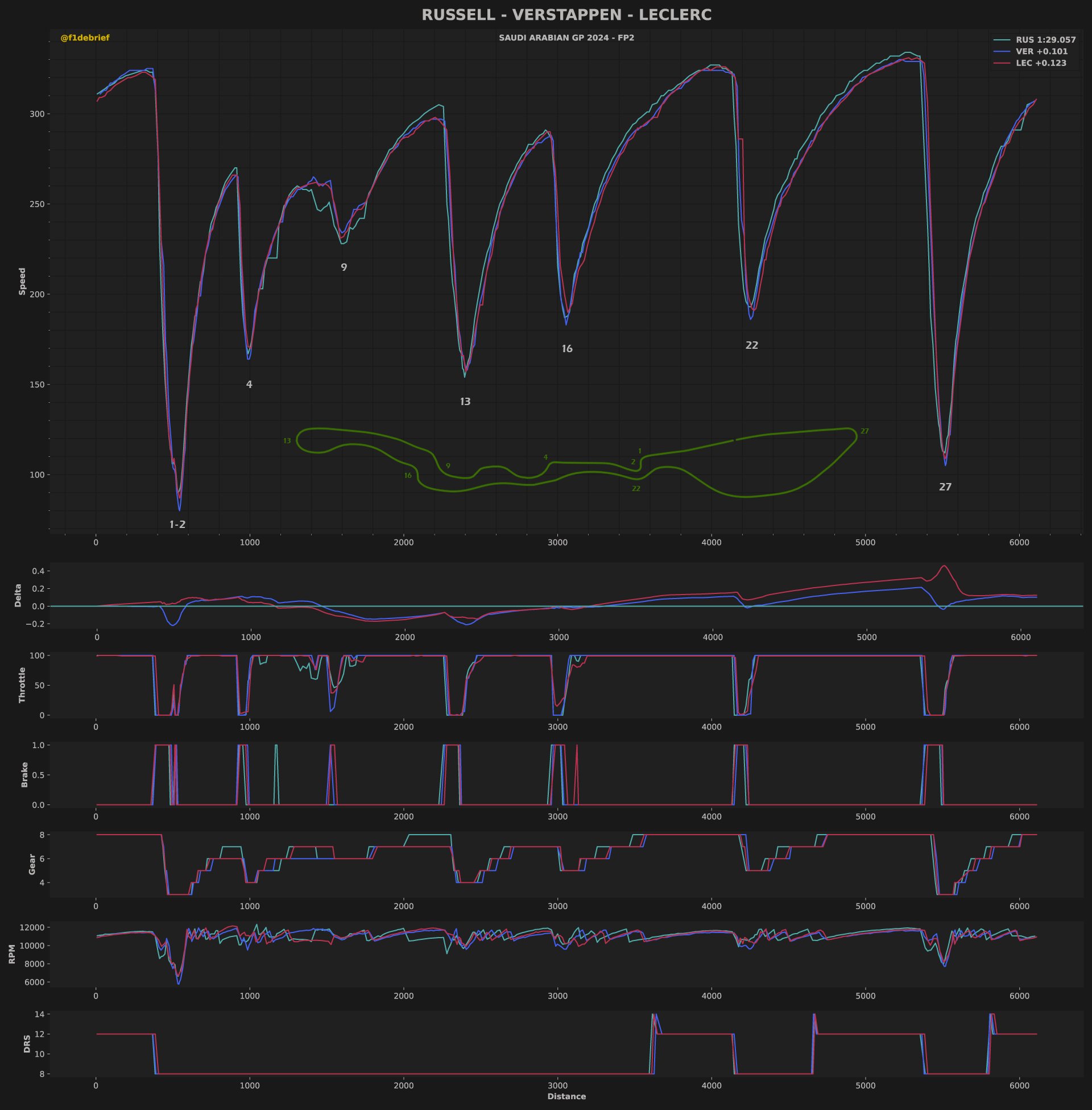Click the red LEC color line in legend
This screenshot has width=1092, height=1110.
click(1002, 63)
